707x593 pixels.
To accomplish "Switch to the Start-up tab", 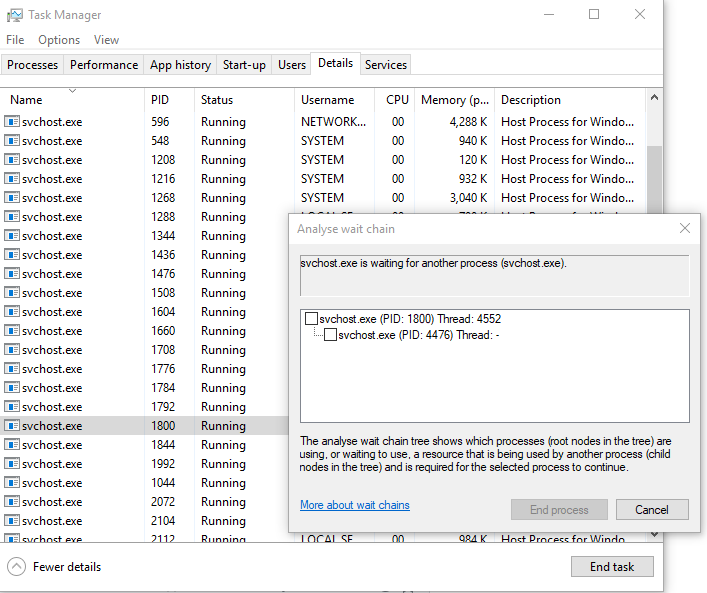I will point(244,65).
